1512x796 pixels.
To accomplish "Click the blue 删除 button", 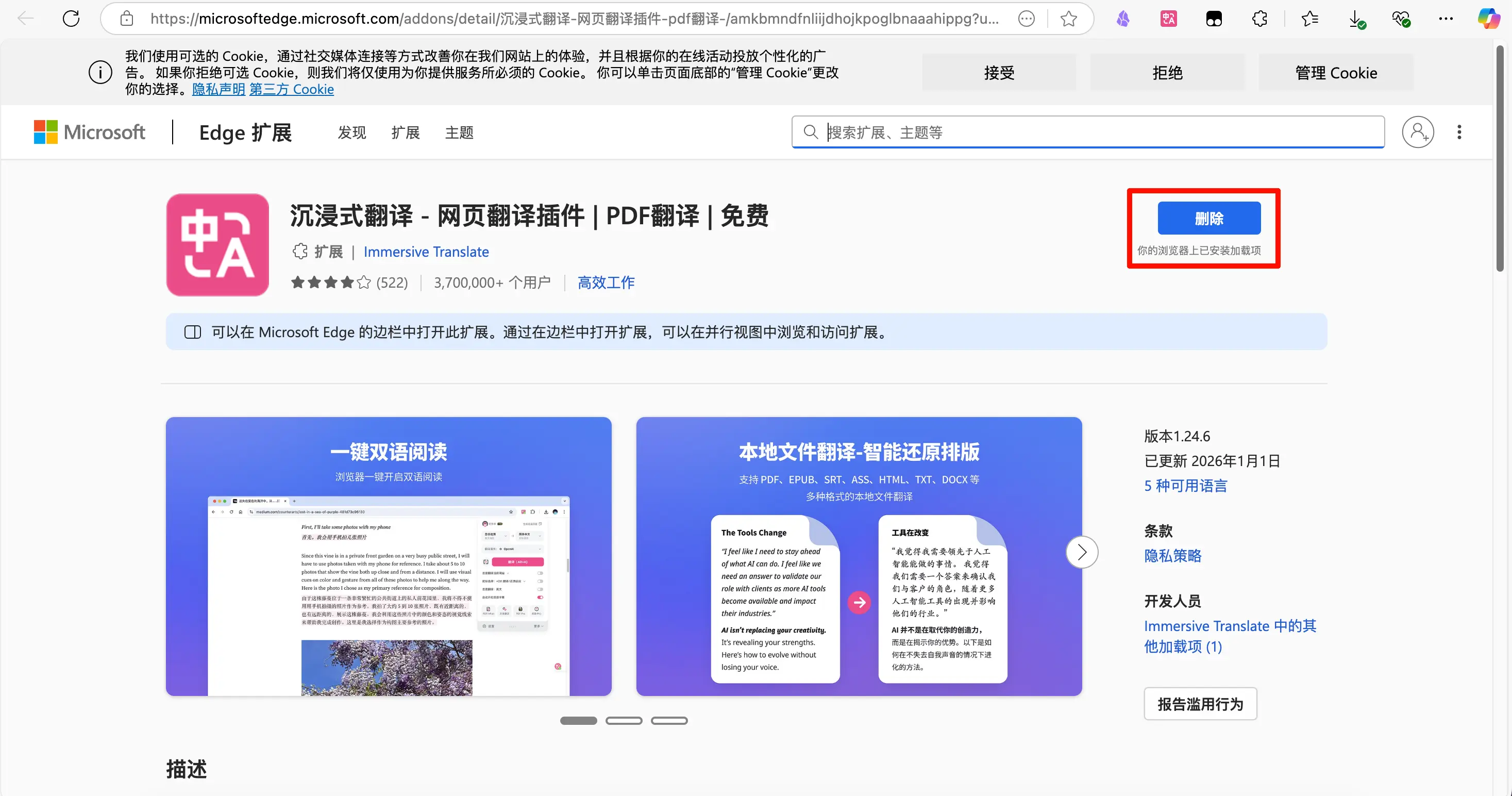I will click(x=1208, y=219).
